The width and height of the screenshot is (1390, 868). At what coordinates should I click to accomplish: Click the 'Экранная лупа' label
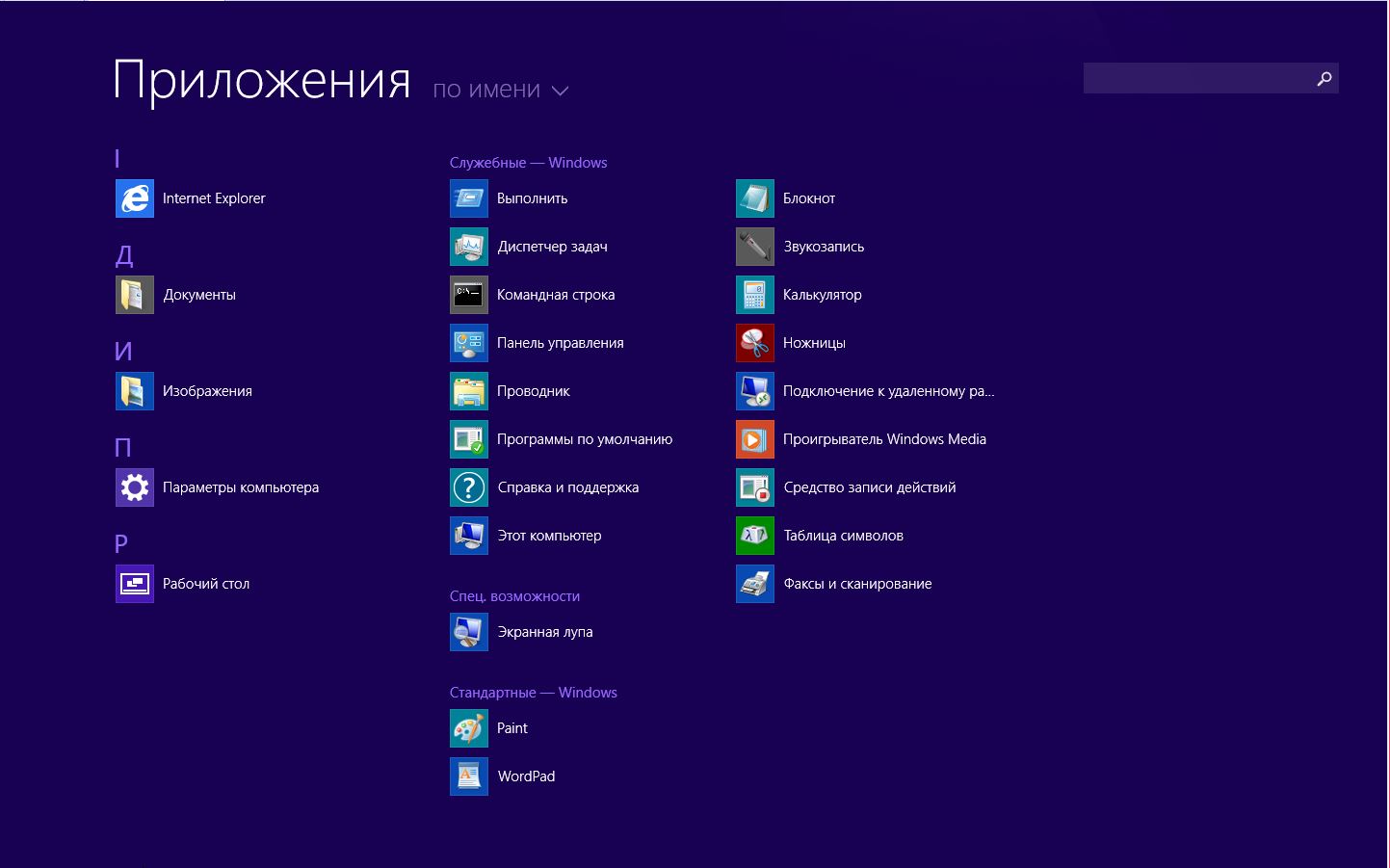point(545,632)
